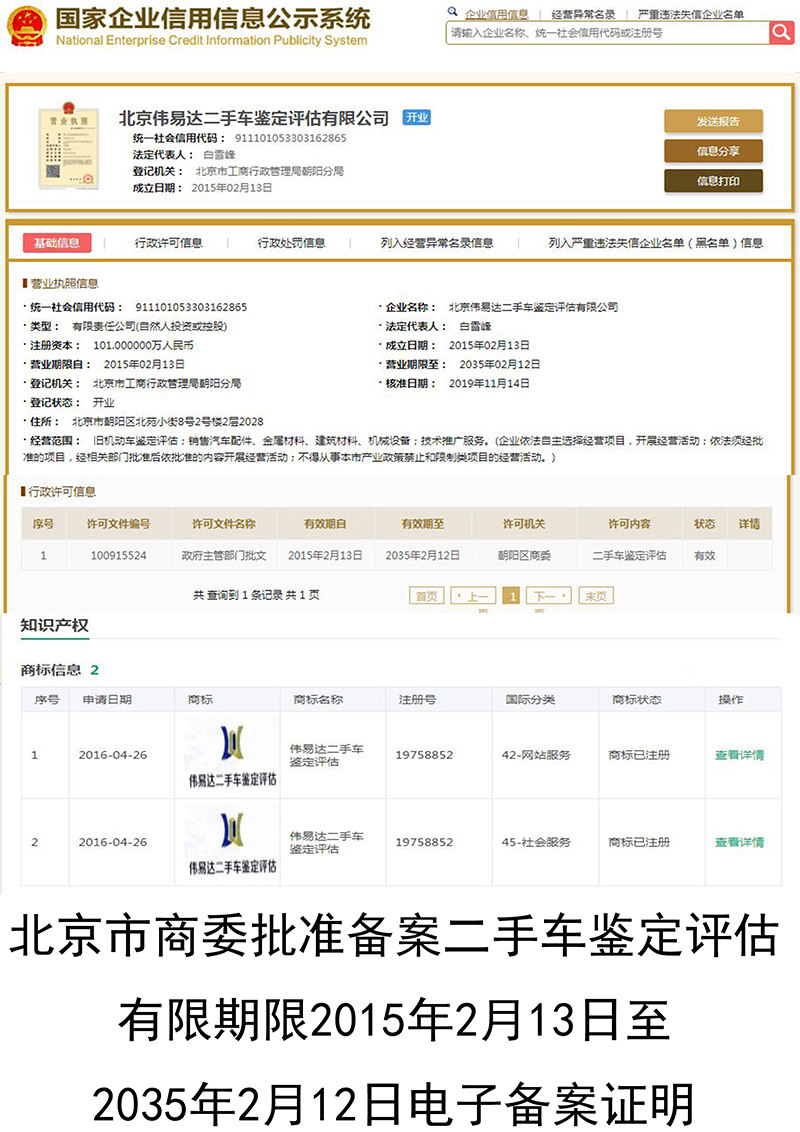The image size is (800, 1132).
Task: Click the address 北京市朝阳区北苑小街8号2号楼2层2028
Action: click(168, 422)
